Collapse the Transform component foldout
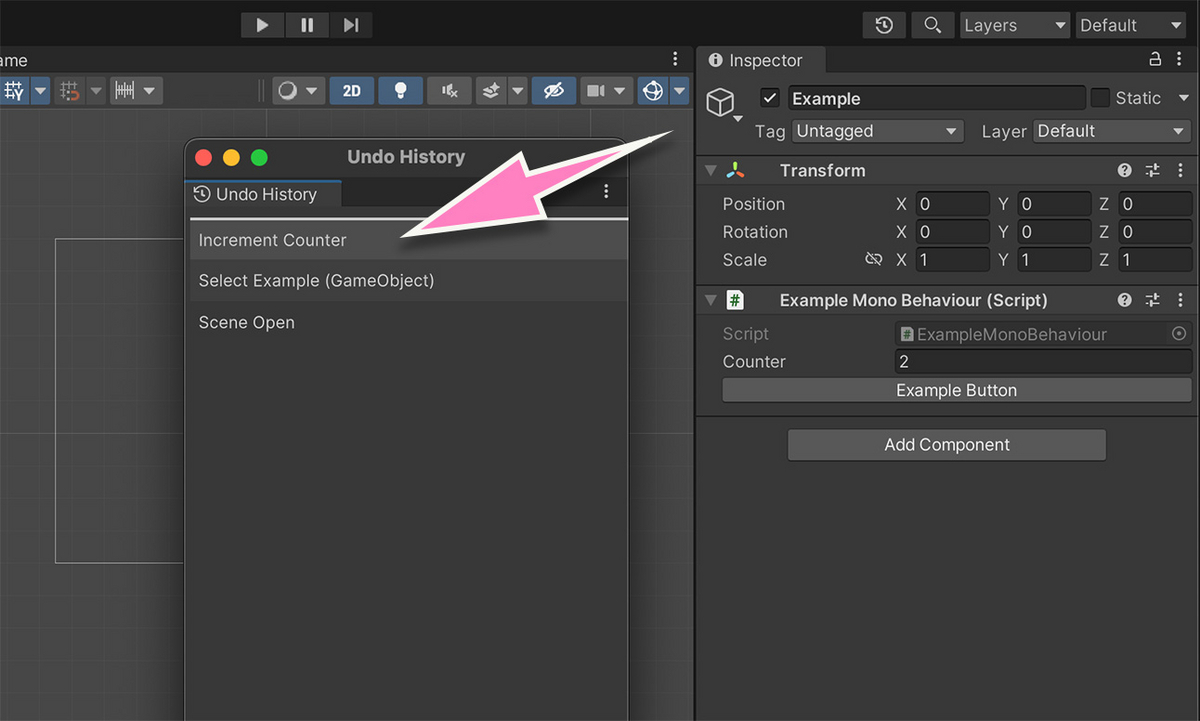Viewport: 1200px width, 721px height. (x=710, y=171)
